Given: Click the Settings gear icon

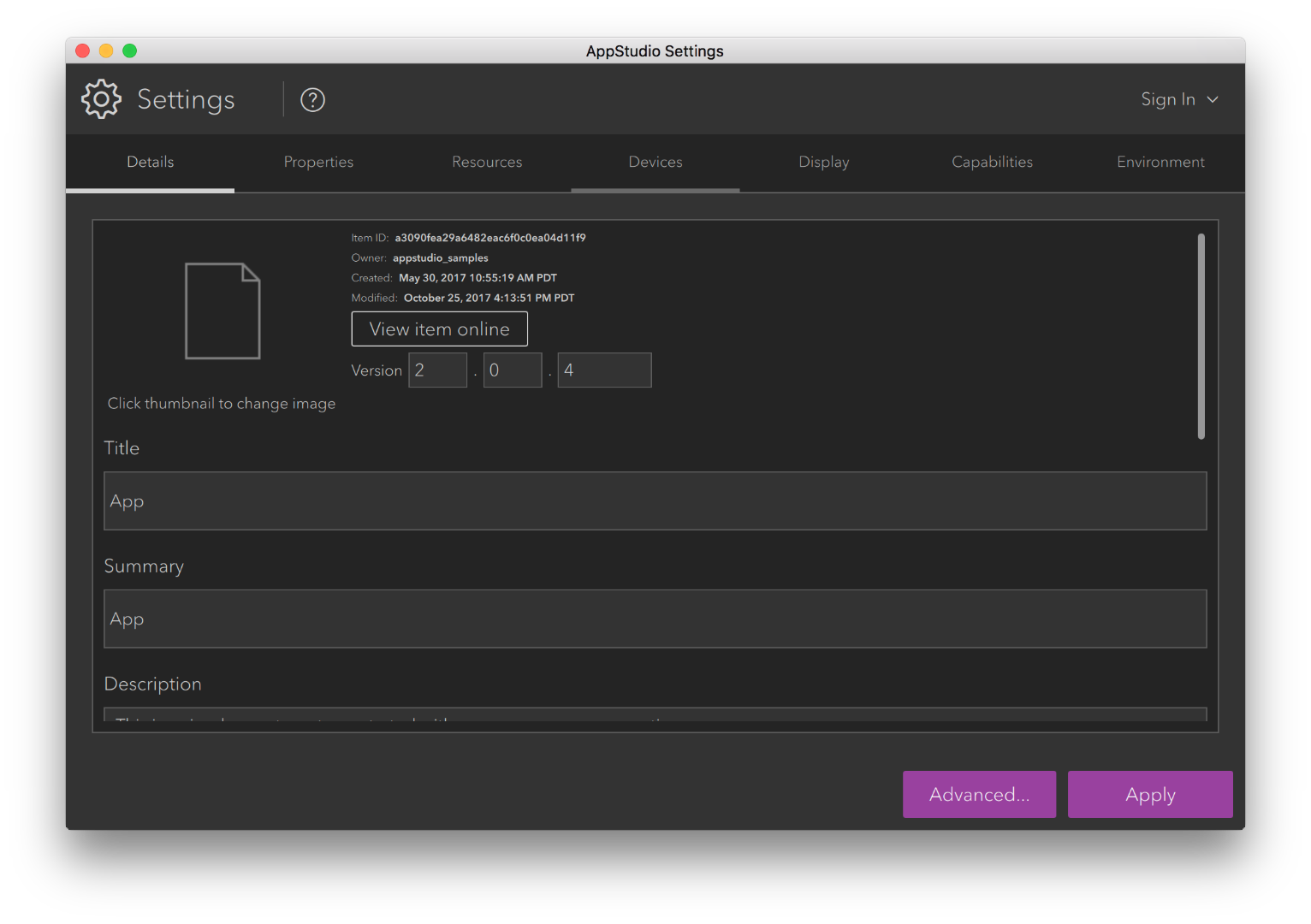Looking at the screenshot, I should [101, 99].
